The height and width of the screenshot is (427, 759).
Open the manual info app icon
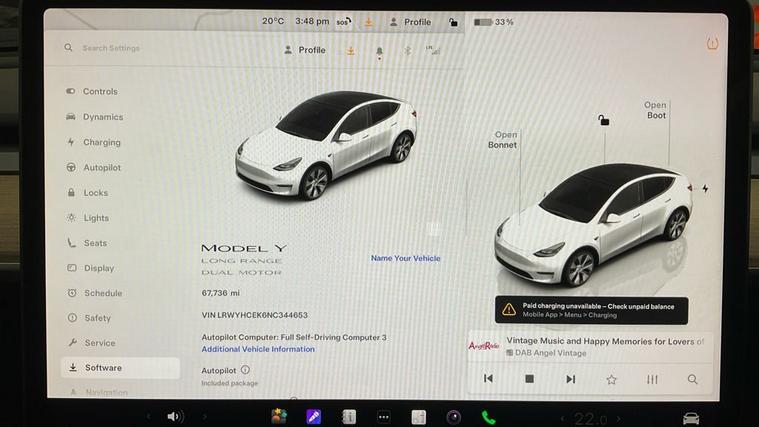(349, 416)
